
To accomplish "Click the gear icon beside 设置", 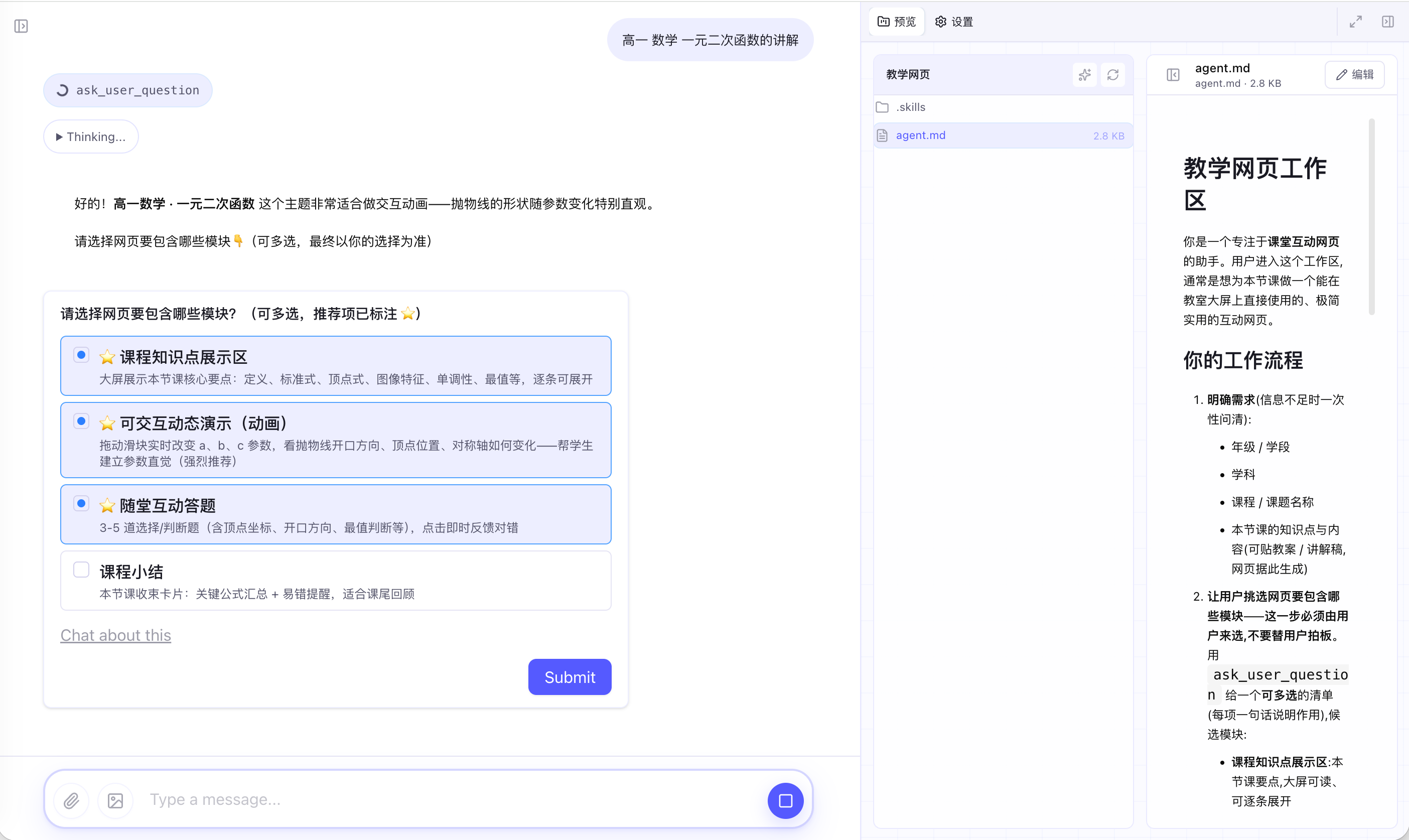I will click(x=940, y=22).
